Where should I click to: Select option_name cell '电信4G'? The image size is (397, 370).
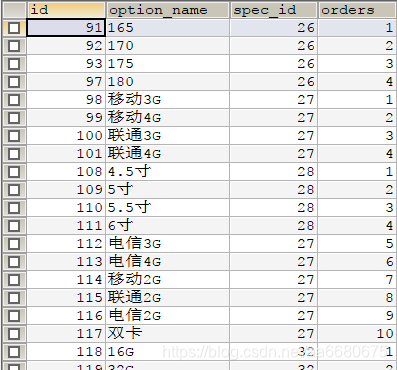[168, 262]
